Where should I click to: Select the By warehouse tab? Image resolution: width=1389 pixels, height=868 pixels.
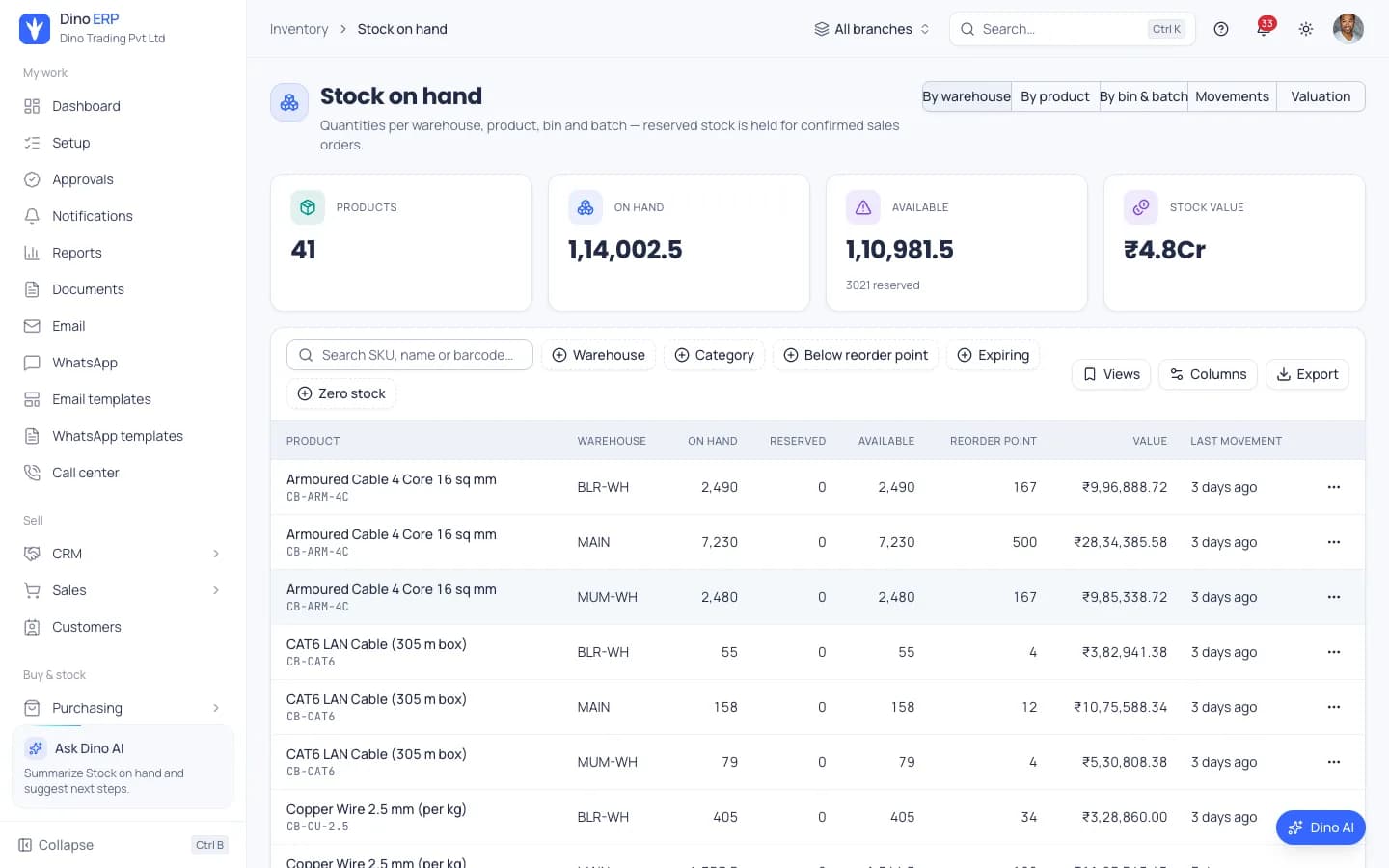click(967, 96)
